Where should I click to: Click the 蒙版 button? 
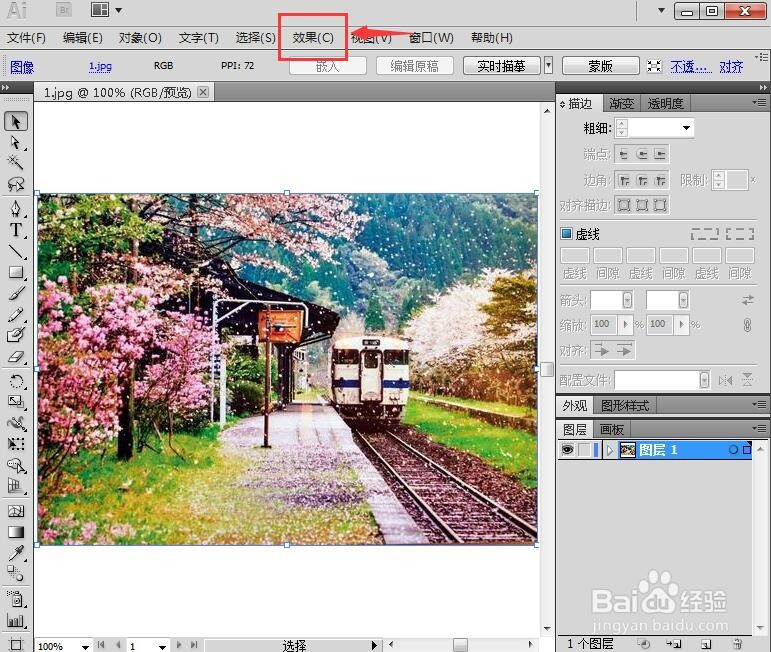[600, 66]
